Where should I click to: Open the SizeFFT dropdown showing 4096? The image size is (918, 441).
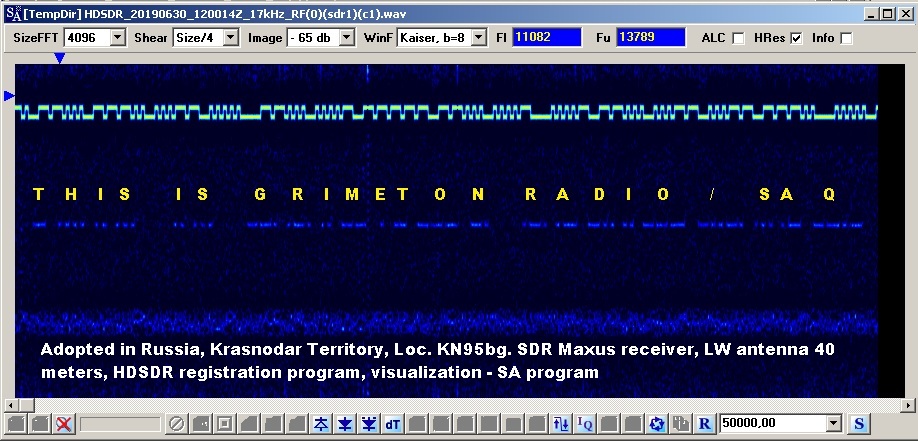coord(94,37)
